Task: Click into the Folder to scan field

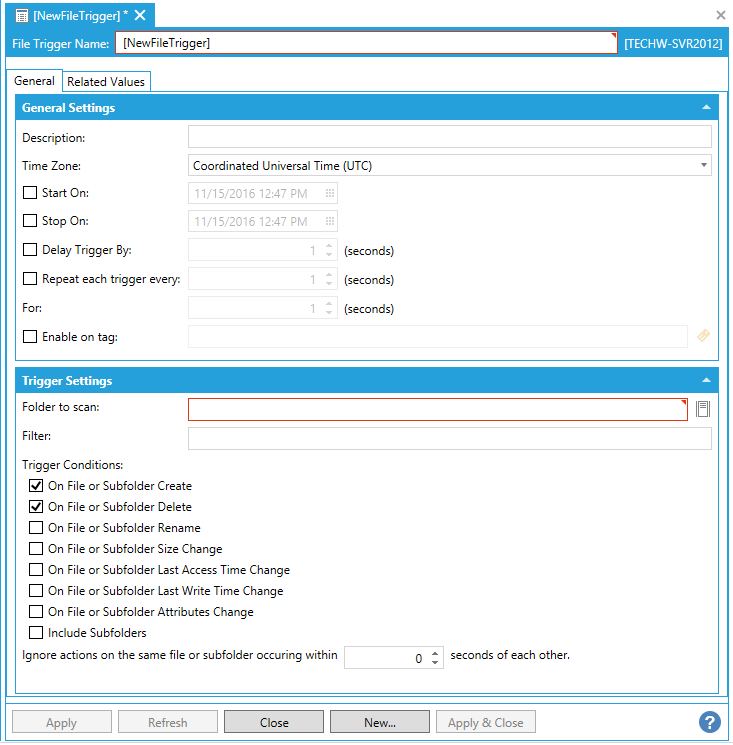Action: pos(437,409)
